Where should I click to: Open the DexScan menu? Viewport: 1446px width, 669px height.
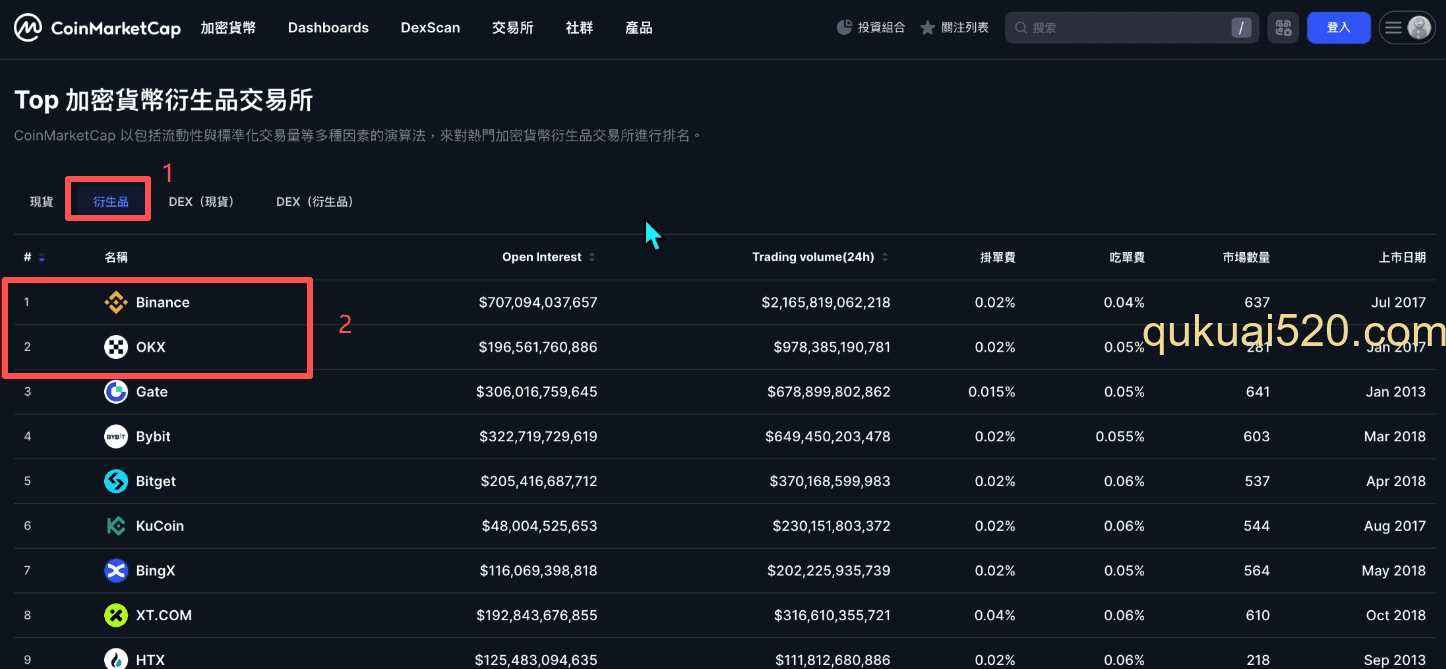click(x=430, y=28)
